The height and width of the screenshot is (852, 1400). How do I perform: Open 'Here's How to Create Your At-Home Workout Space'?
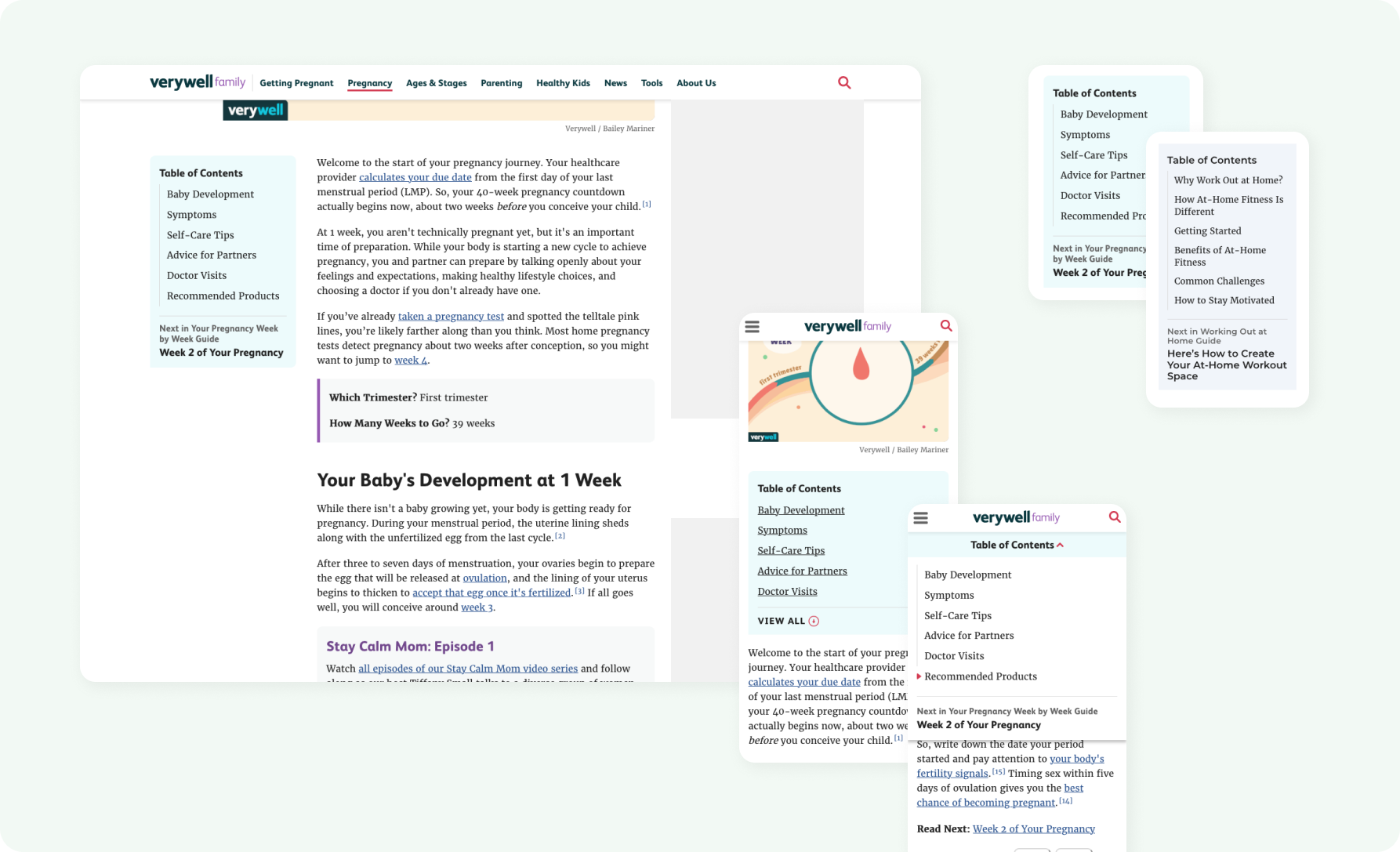tap(1227, 364)
